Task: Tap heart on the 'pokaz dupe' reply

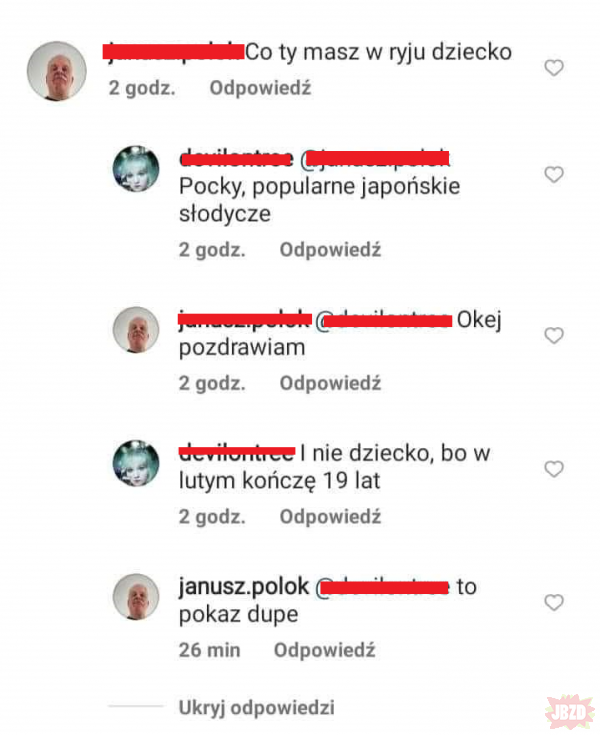Action: 554,602
